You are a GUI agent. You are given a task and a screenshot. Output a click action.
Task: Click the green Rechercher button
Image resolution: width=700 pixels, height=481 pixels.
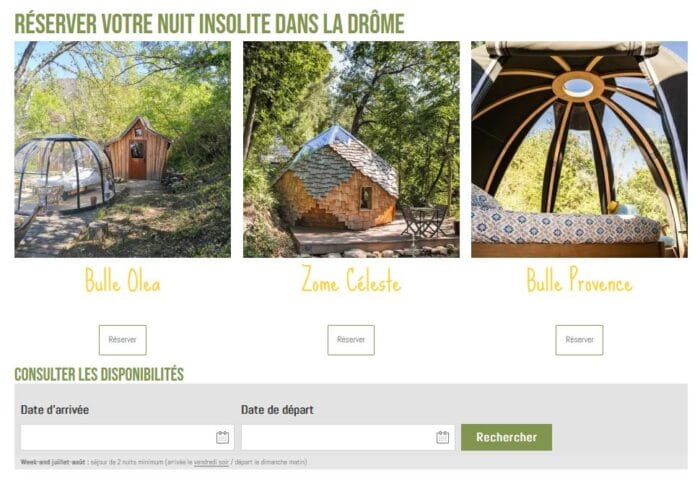coord(507,437)
